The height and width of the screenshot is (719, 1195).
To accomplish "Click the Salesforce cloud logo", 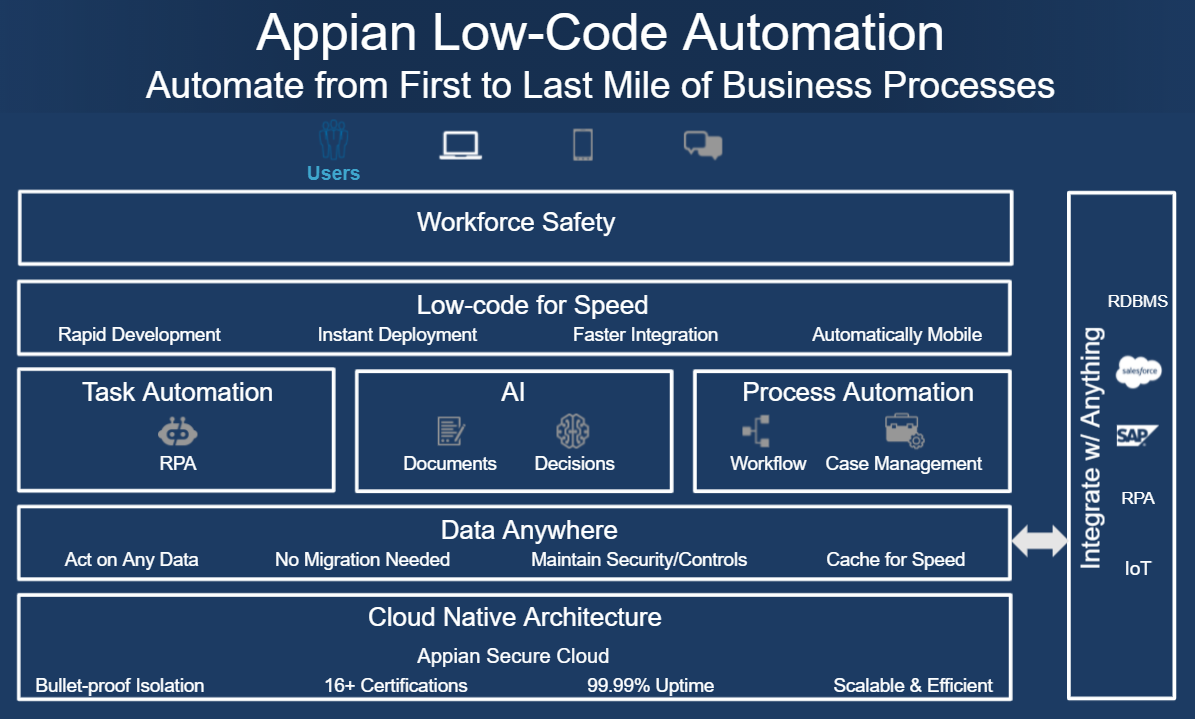I will click(1138, 371).
